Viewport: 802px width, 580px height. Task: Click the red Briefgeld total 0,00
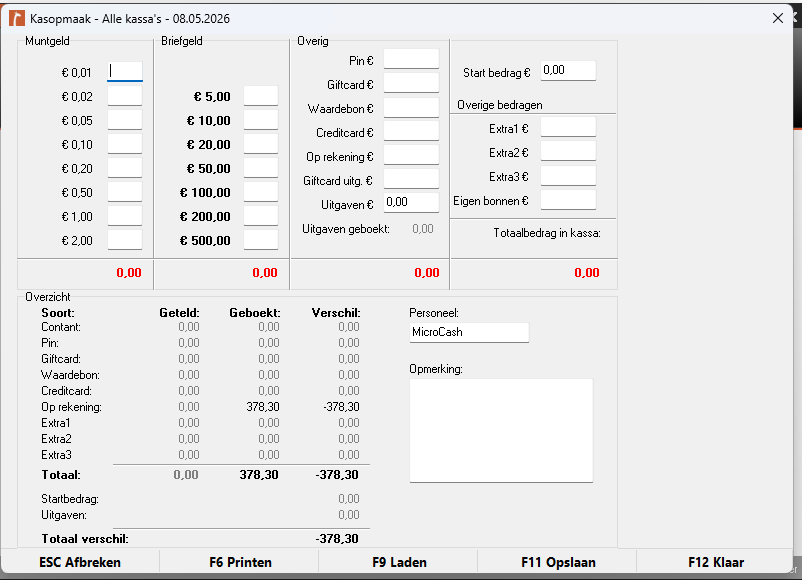click(x=265, y=273)
